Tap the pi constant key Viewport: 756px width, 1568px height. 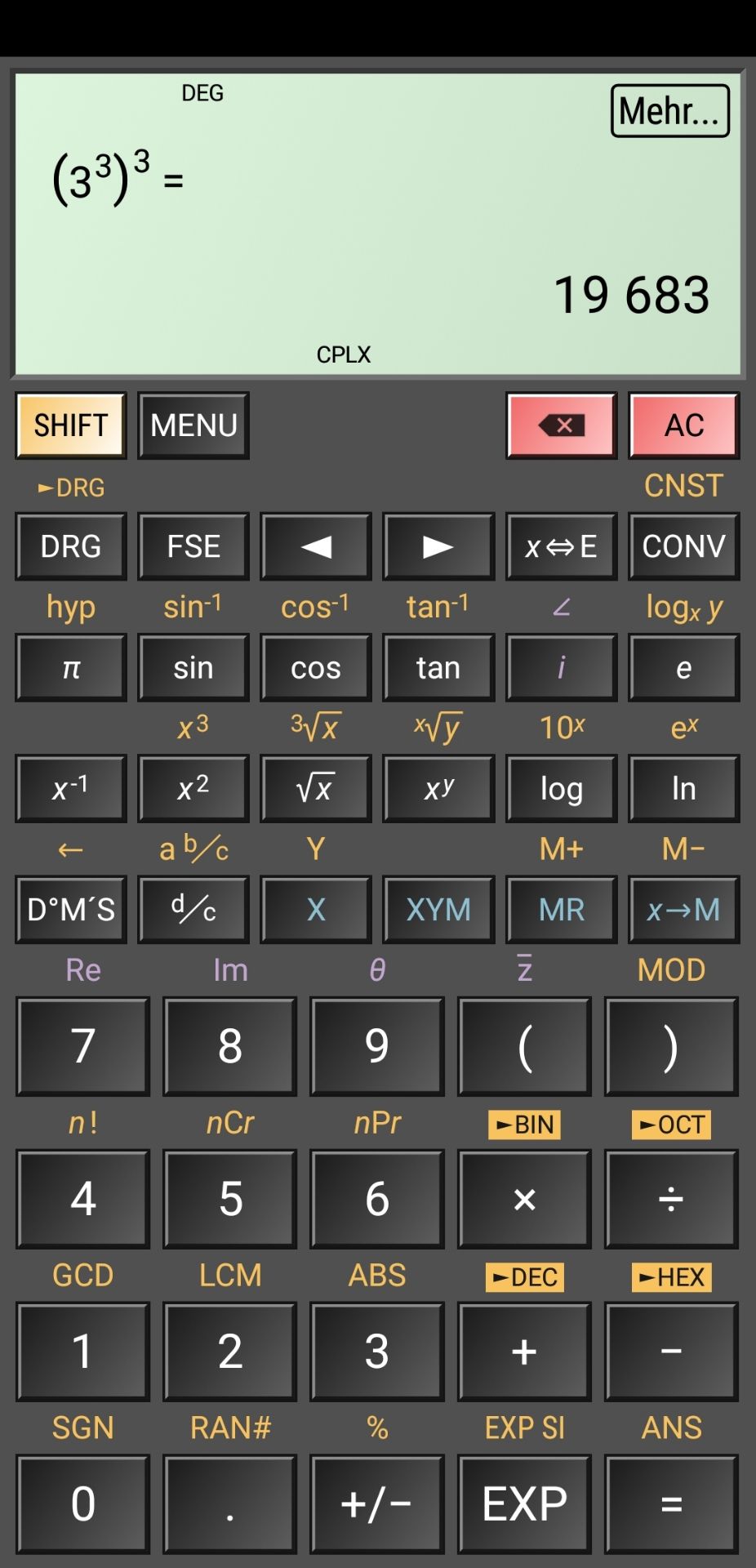[71, 668]
